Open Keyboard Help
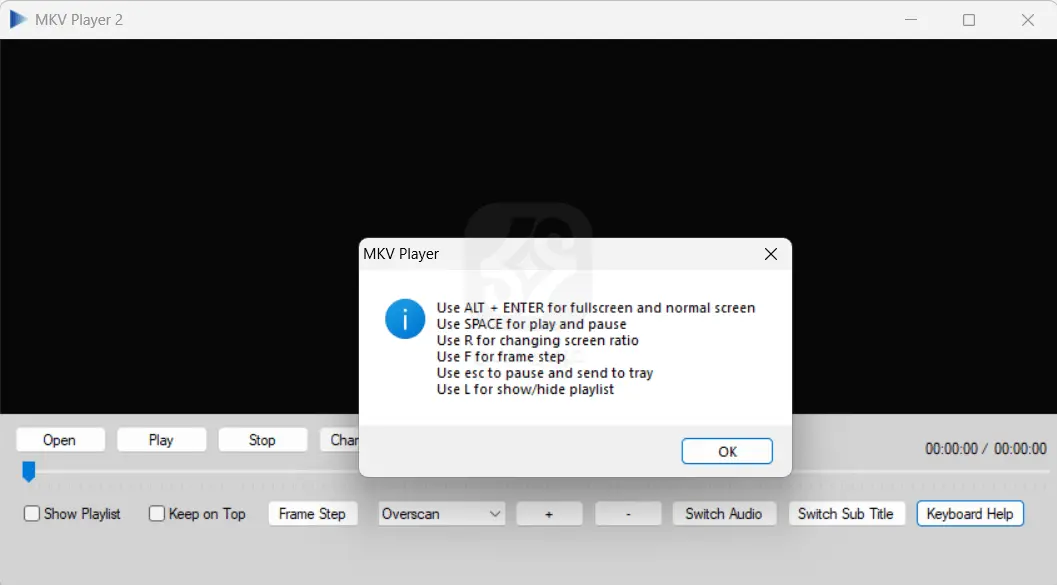 969,513
